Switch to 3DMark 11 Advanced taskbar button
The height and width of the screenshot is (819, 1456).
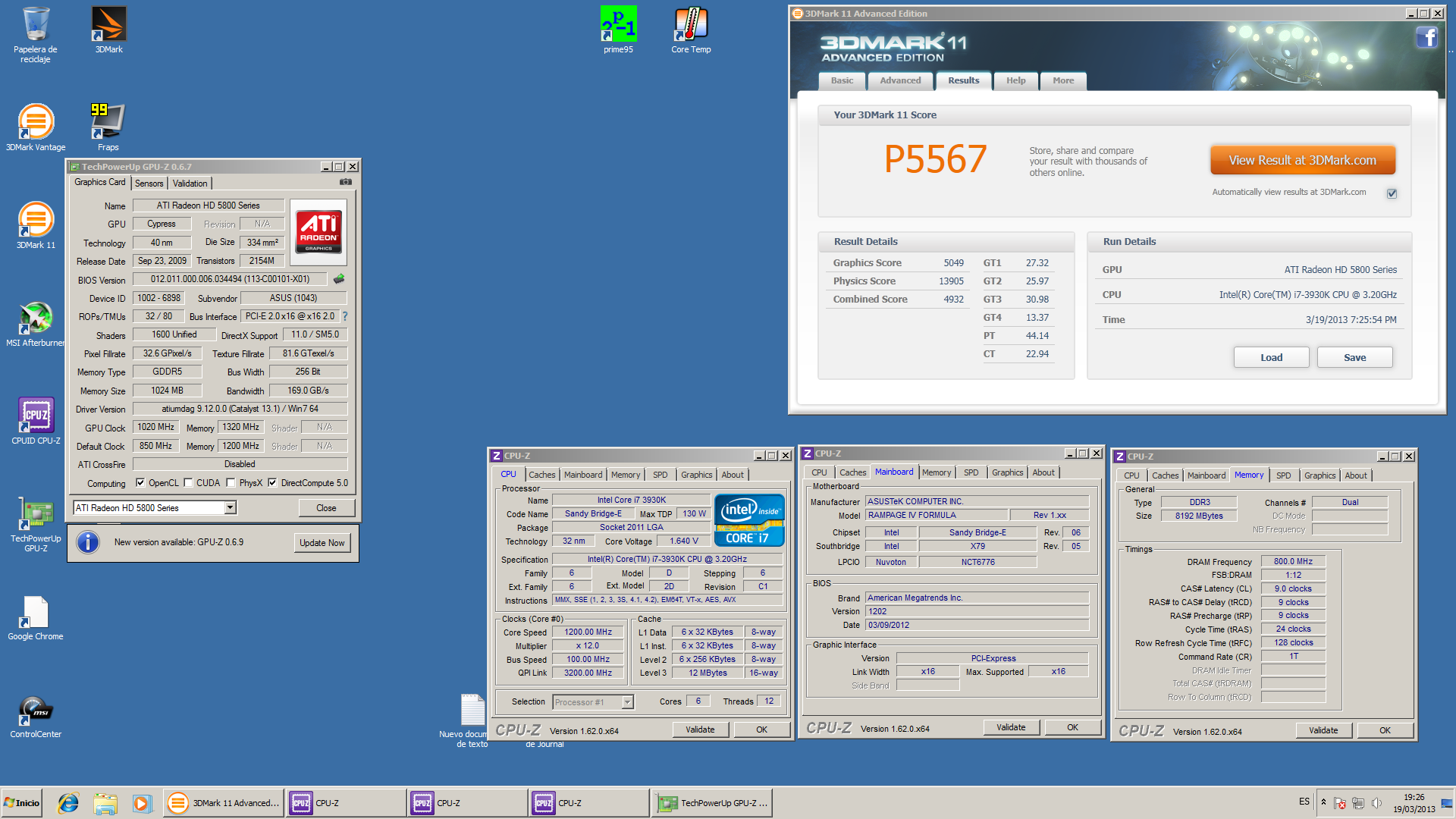(224, 803)
